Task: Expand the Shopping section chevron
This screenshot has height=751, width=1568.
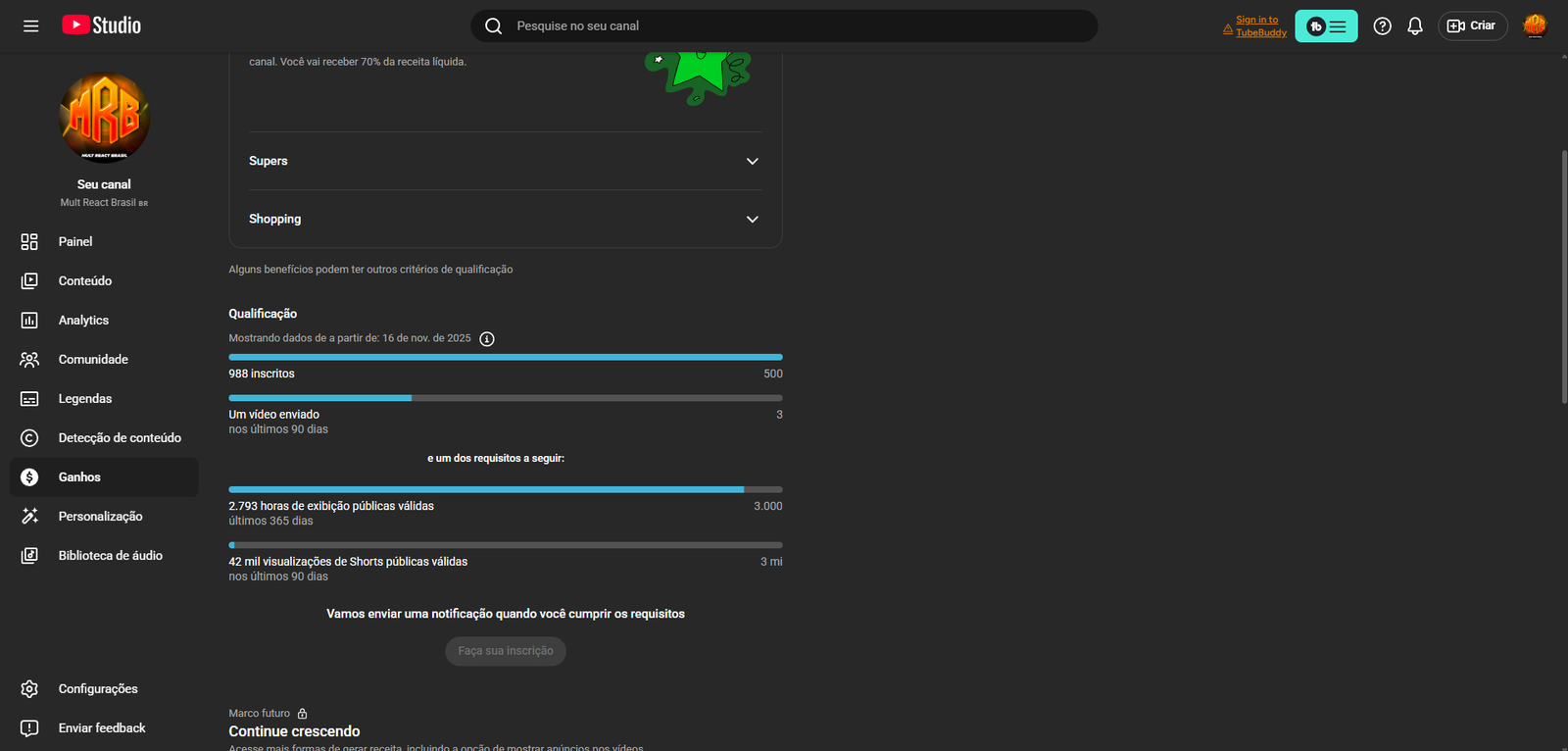Action: (x=753, y=220)
